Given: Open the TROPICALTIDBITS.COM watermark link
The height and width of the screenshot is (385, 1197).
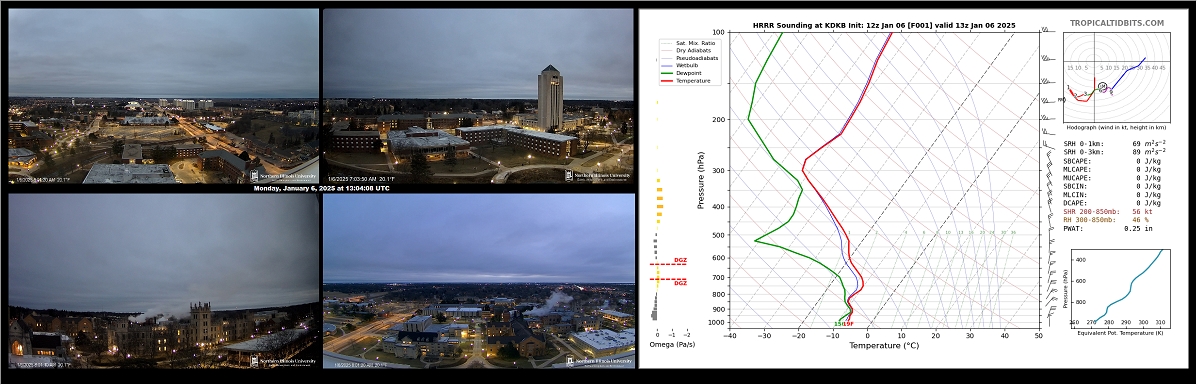Looking at the screenshot, I should click(x=1117, y=24).
